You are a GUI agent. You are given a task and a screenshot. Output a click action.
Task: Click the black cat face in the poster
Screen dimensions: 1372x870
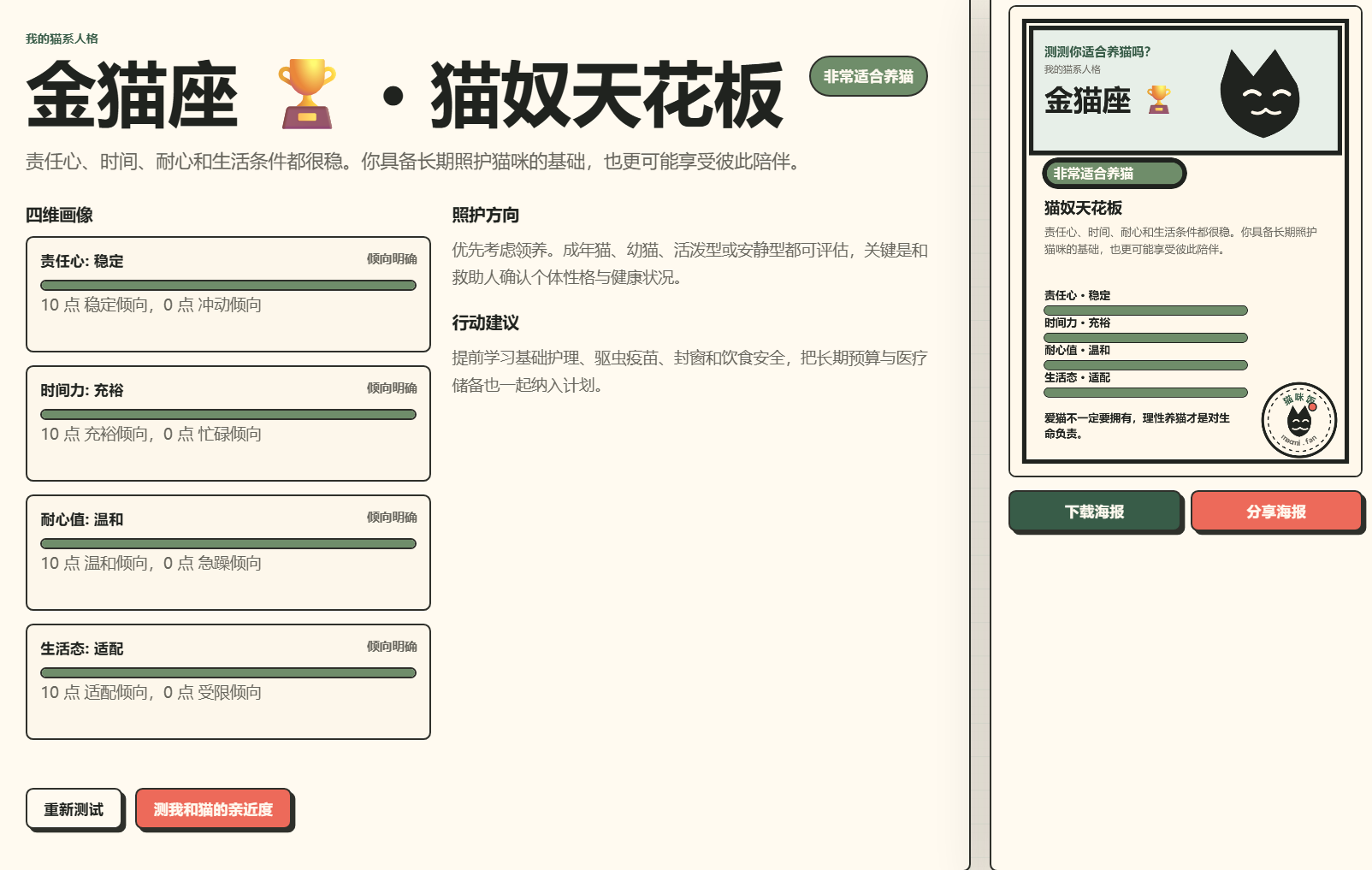(1259, 93)
